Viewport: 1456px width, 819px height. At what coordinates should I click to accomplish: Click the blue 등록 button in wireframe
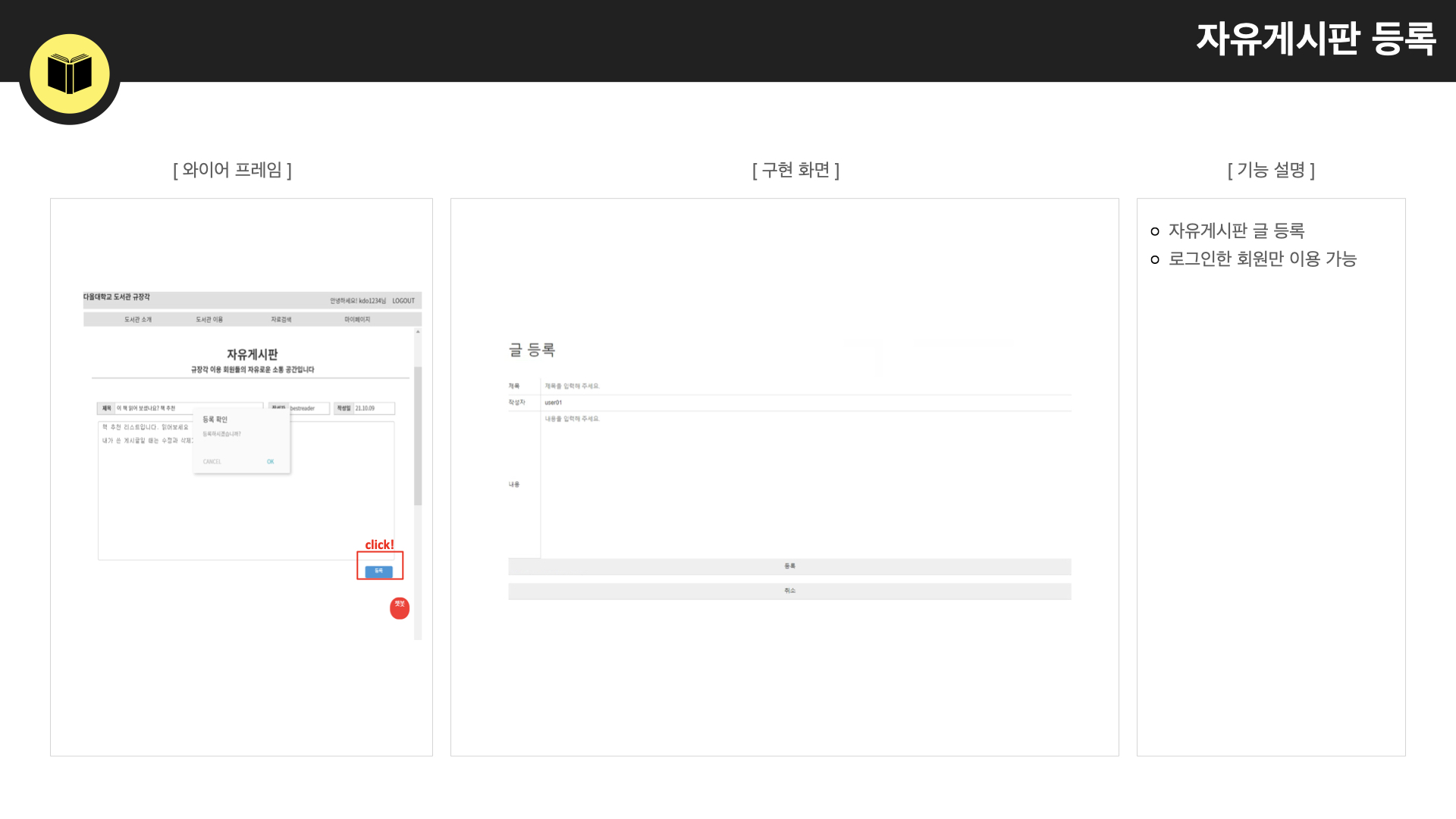[379, 571]
